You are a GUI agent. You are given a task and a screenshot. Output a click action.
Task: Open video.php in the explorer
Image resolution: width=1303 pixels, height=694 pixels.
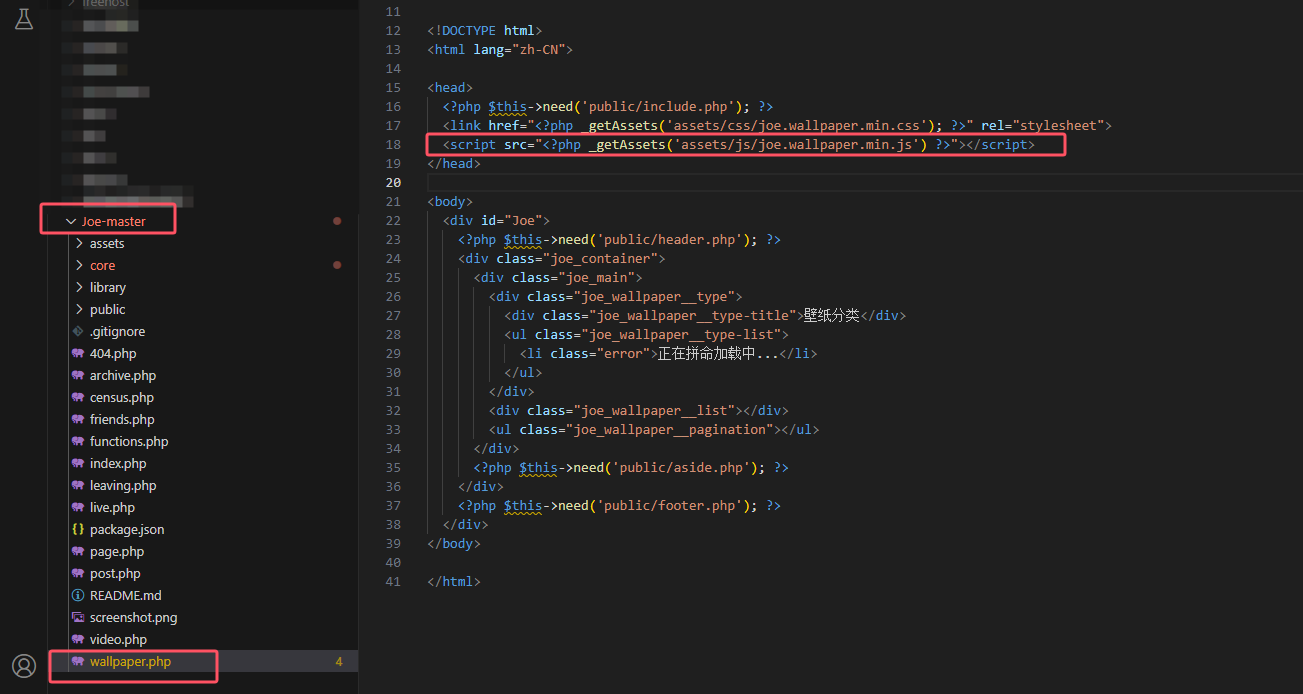(118, 639)
